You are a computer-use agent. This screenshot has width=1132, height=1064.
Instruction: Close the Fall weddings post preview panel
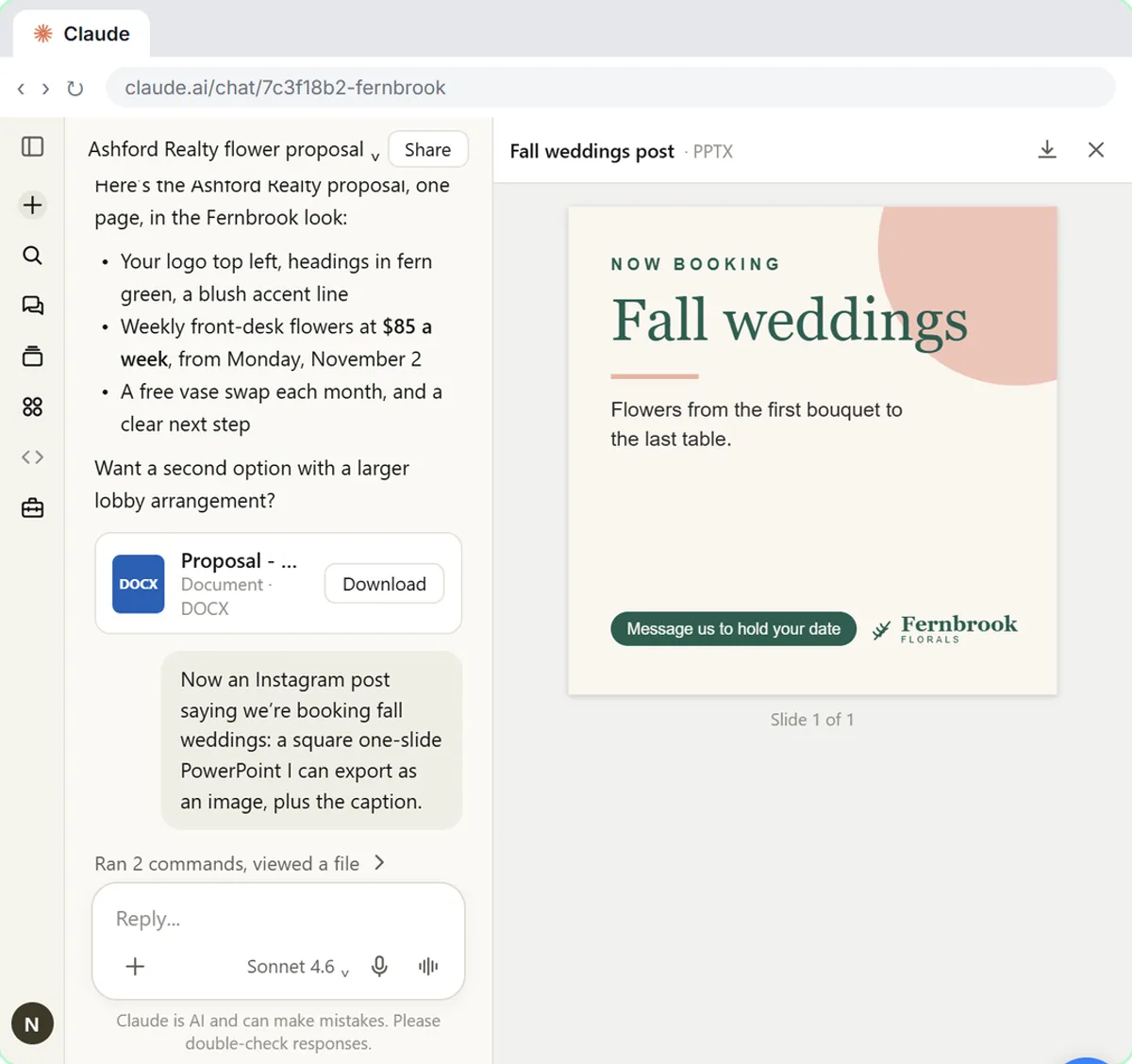pos(1096,150)
